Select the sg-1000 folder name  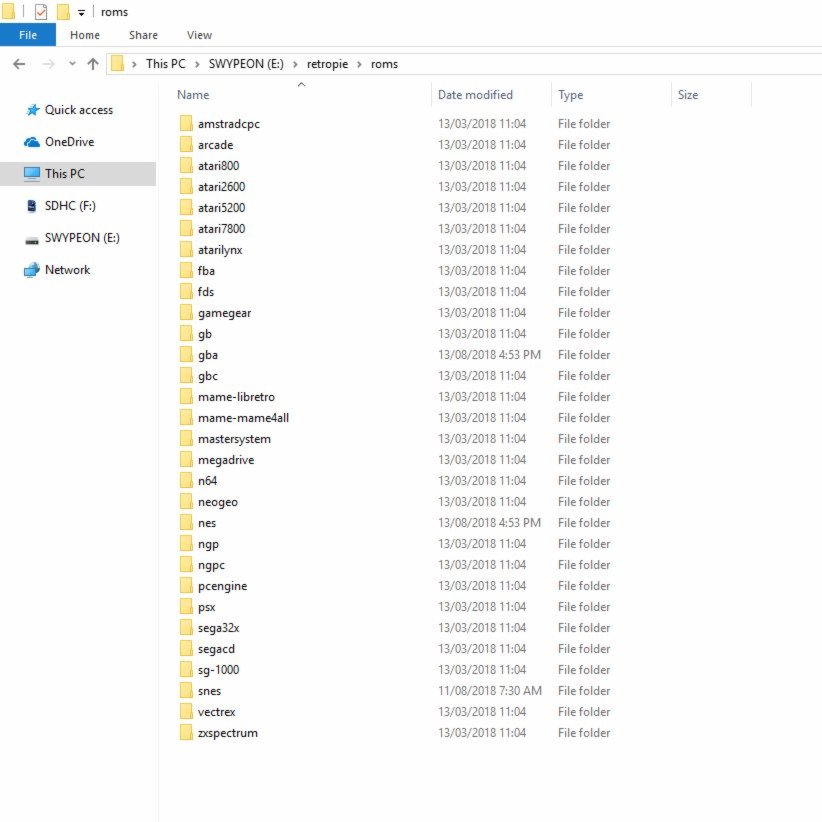[x=218, y=670]
